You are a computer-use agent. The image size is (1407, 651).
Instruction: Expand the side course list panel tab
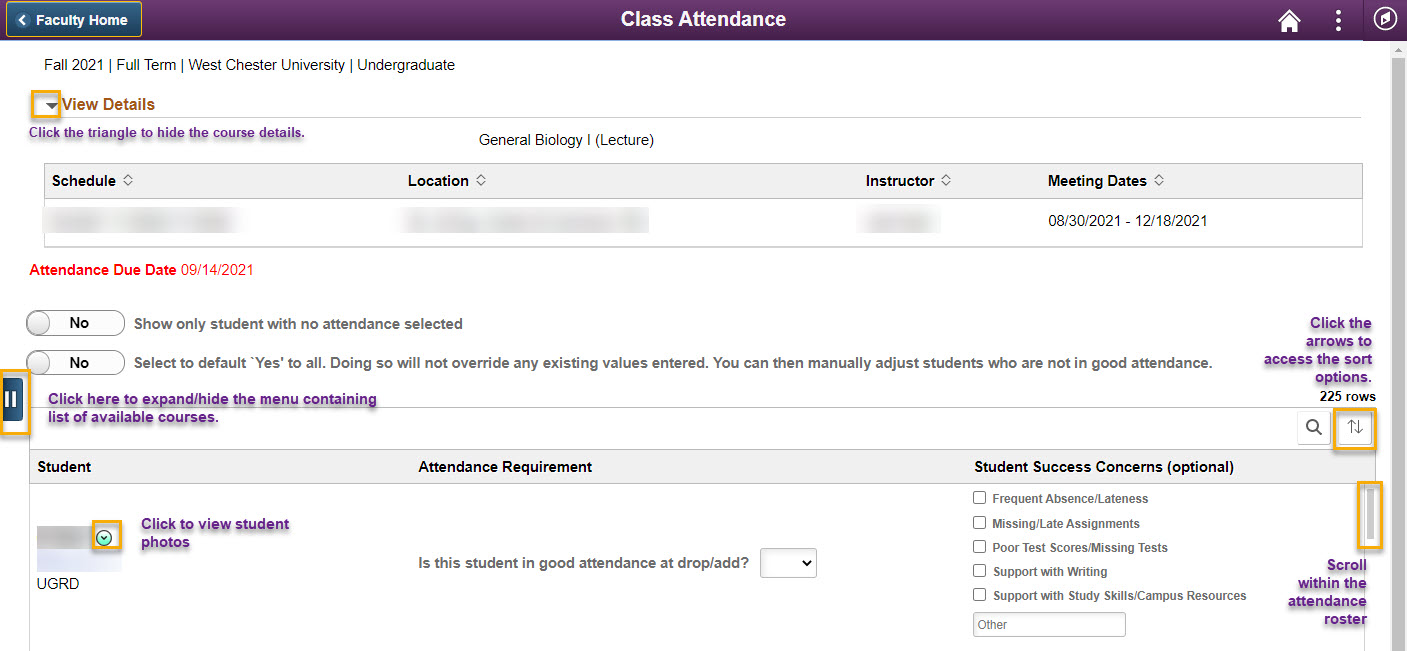(x=12, y=400)
